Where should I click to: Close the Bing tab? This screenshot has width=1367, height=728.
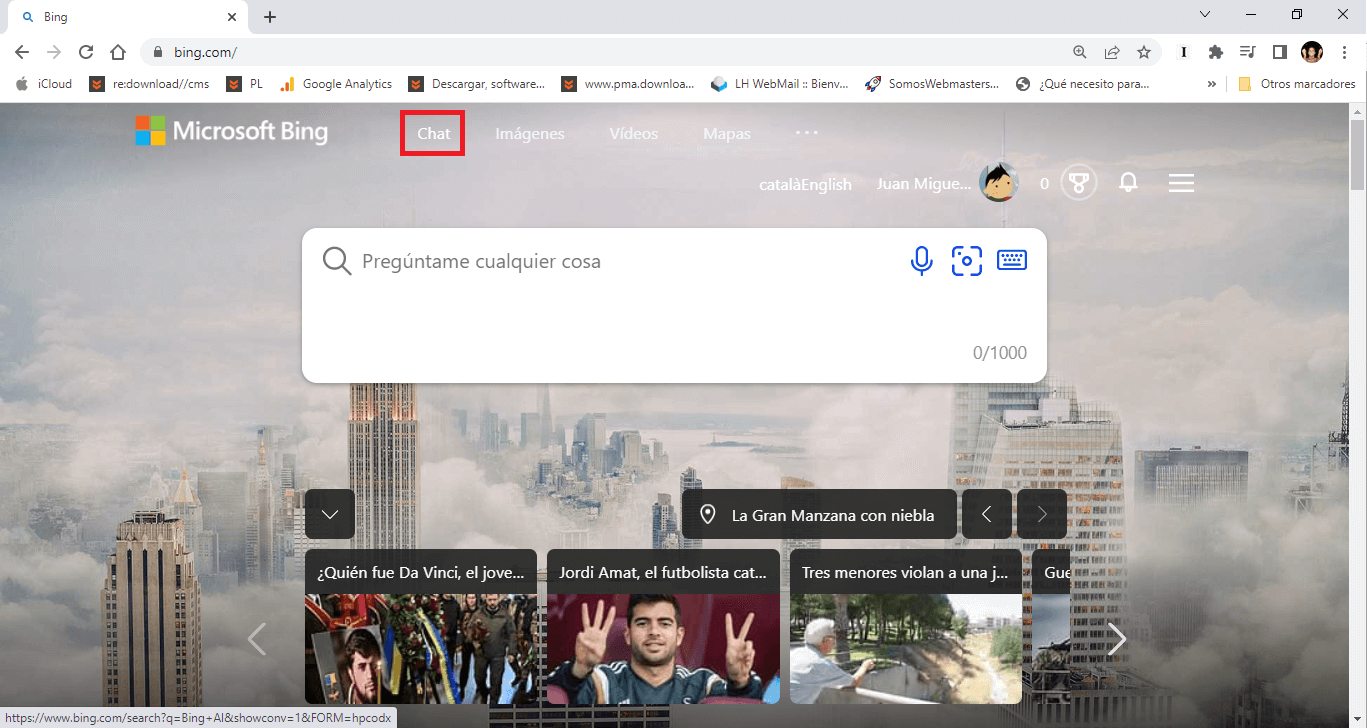231,17
